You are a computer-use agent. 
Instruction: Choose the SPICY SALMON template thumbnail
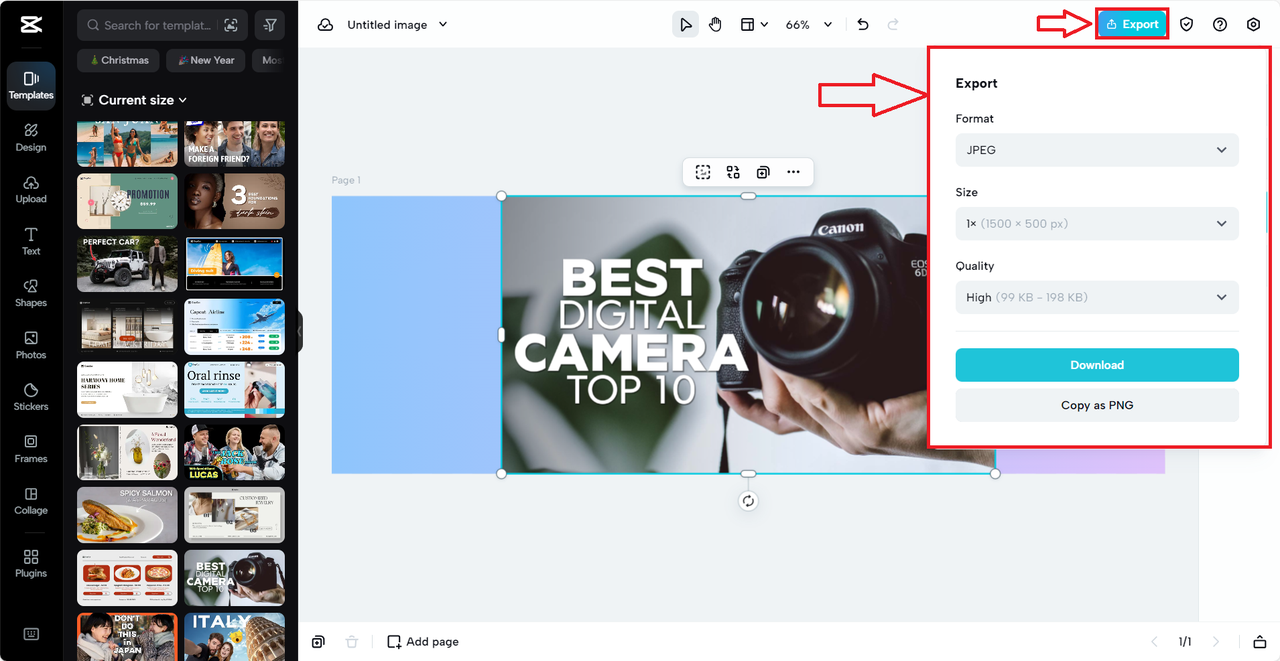pos(127,515)
